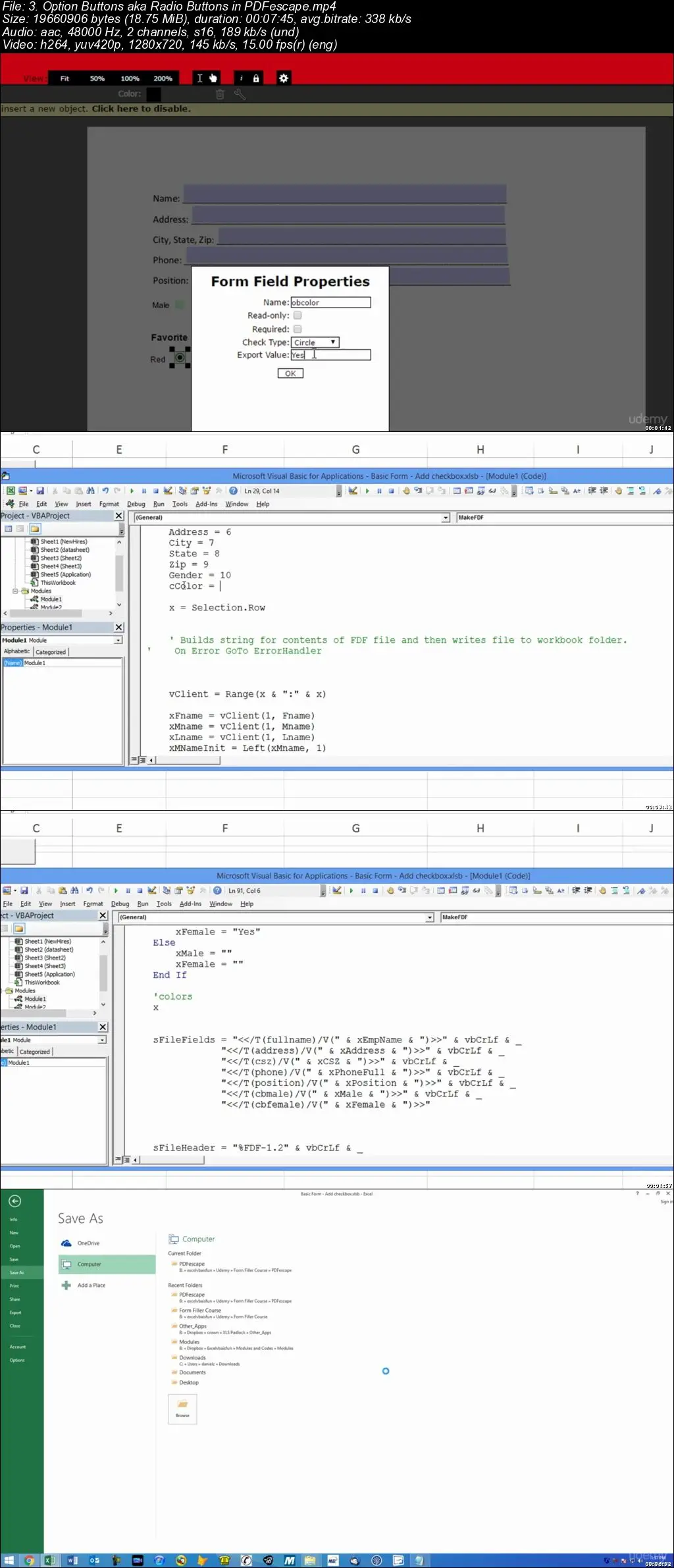Set PDFescape zoom to 200%
Screen dimensions: 674x1568
[x=163, y=78]
